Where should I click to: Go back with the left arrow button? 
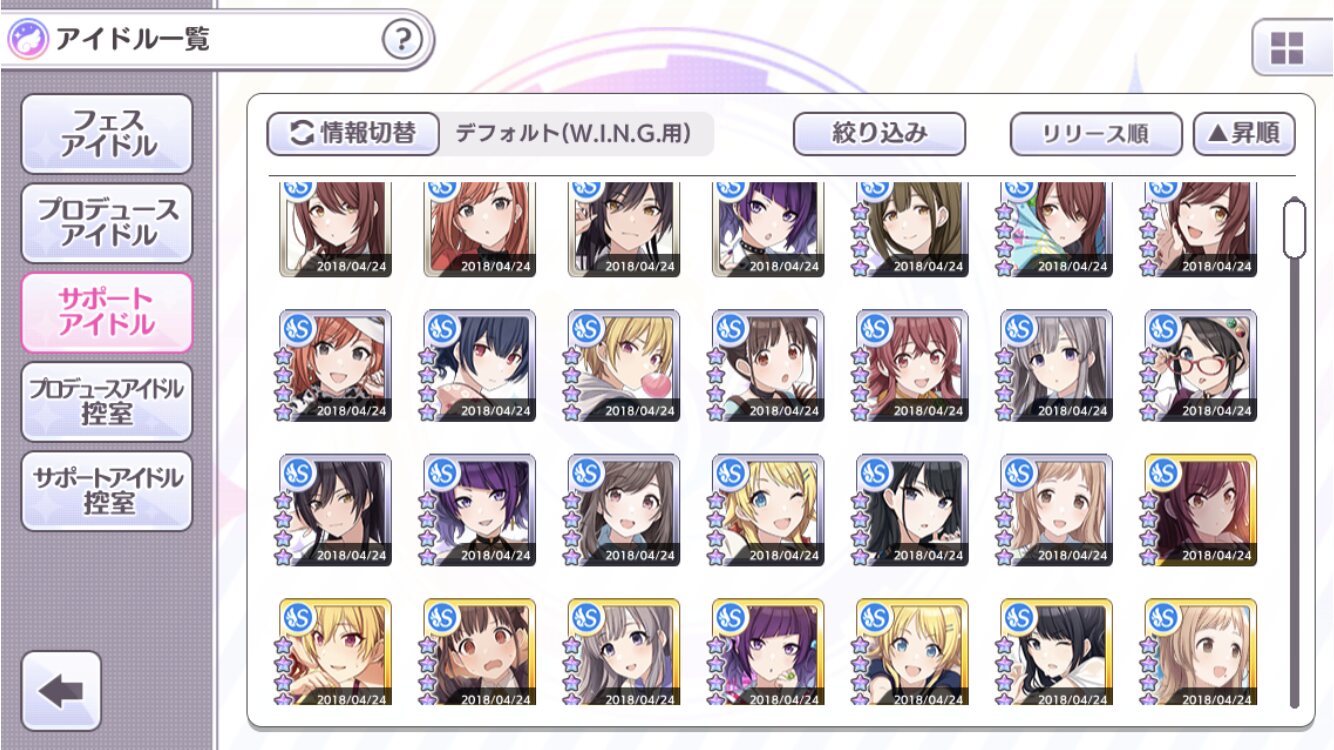click(61, 690)
